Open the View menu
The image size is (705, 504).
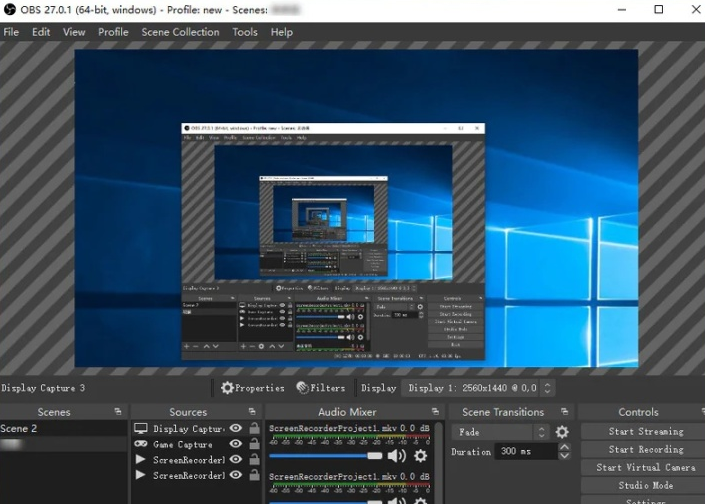click(74, 32)
